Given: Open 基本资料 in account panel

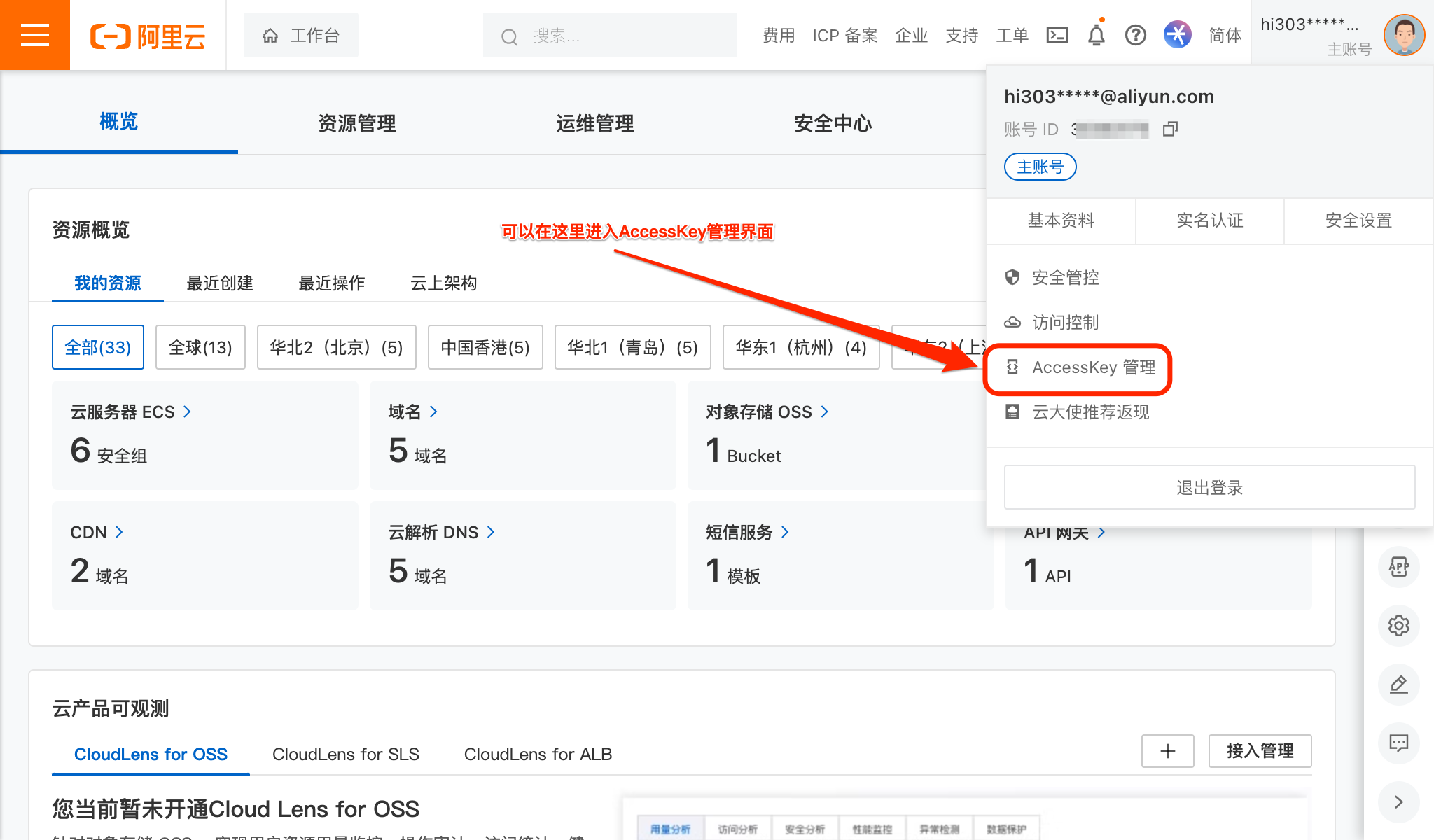Looking at the screenshot, I should 1061,220.
